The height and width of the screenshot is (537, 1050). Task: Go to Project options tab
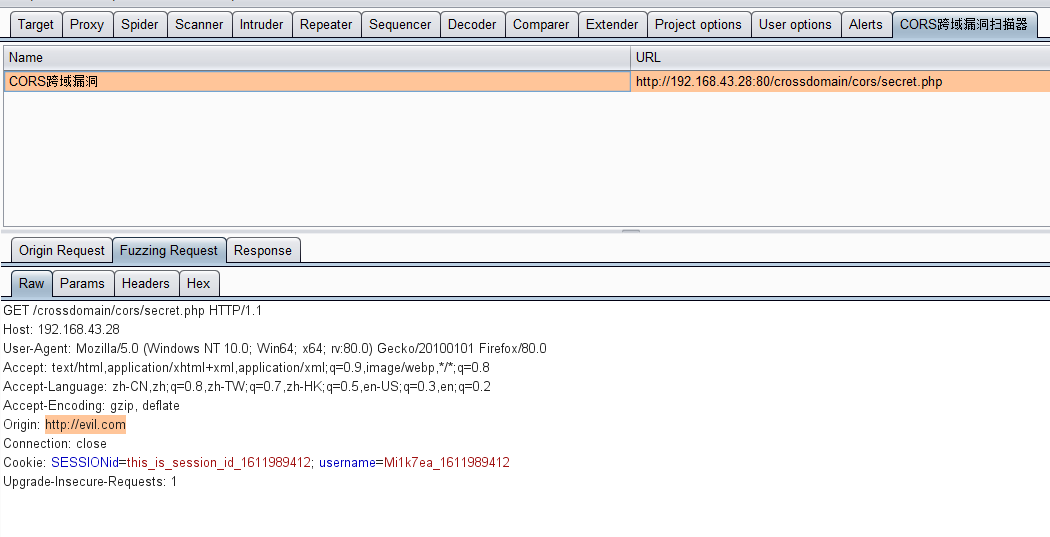698,24
